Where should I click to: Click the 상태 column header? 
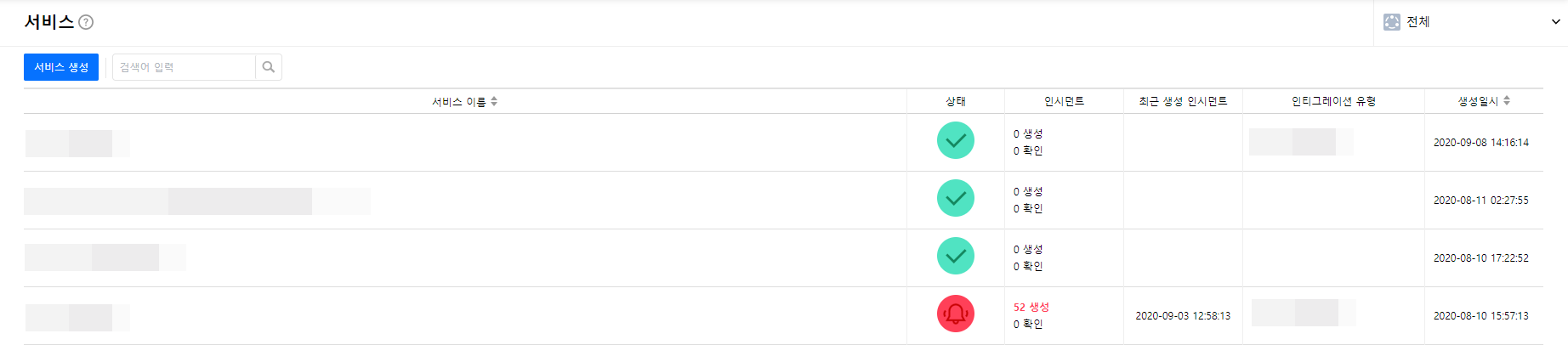[955, 101]
